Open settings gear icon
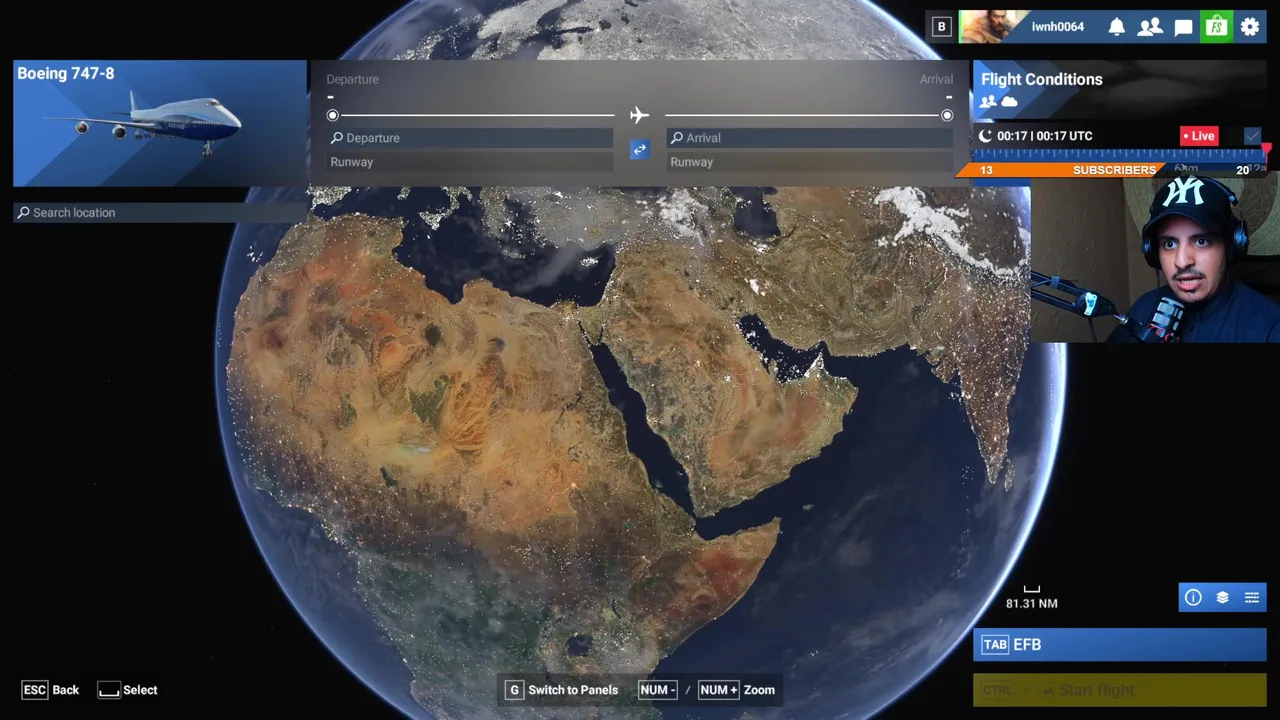This screenshot has height=720, width=1280. coord(1250,27)
